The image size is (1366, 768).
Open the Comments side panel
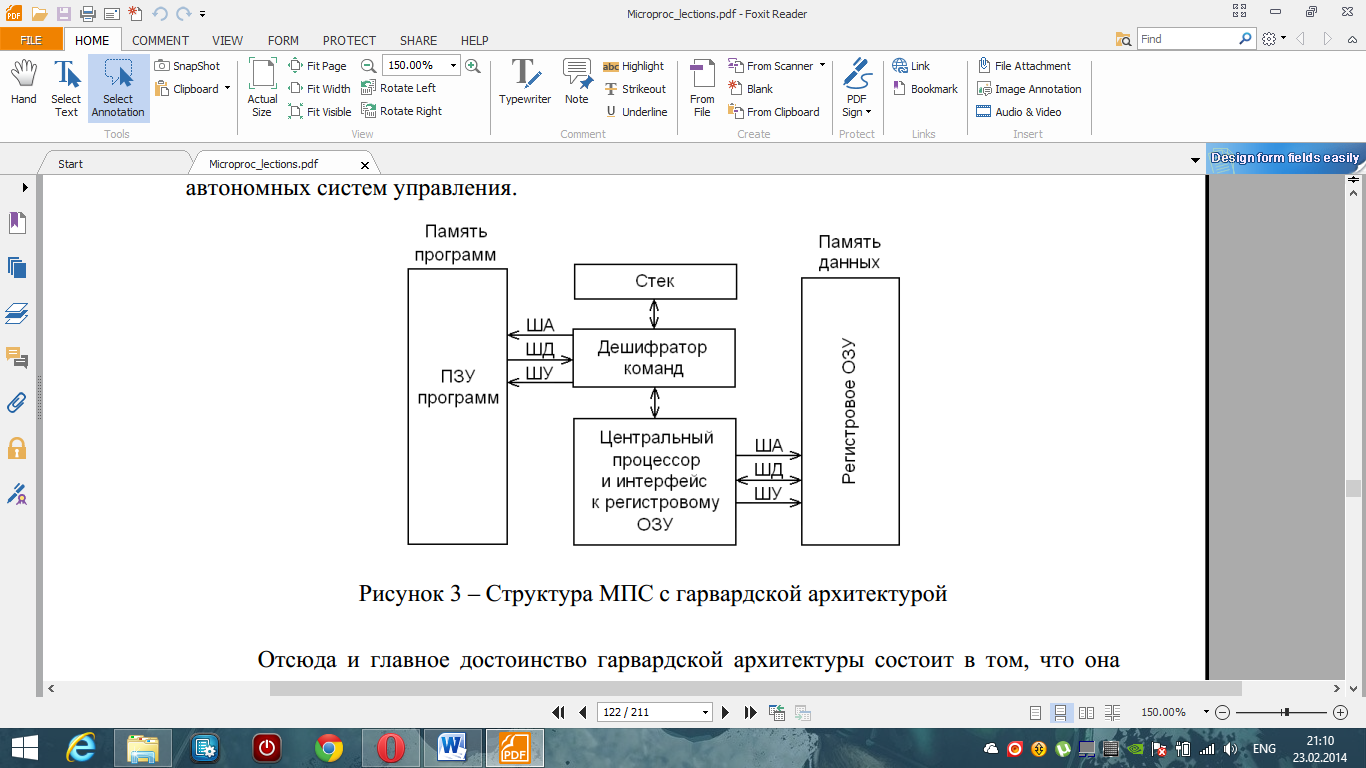pos(17,358)
